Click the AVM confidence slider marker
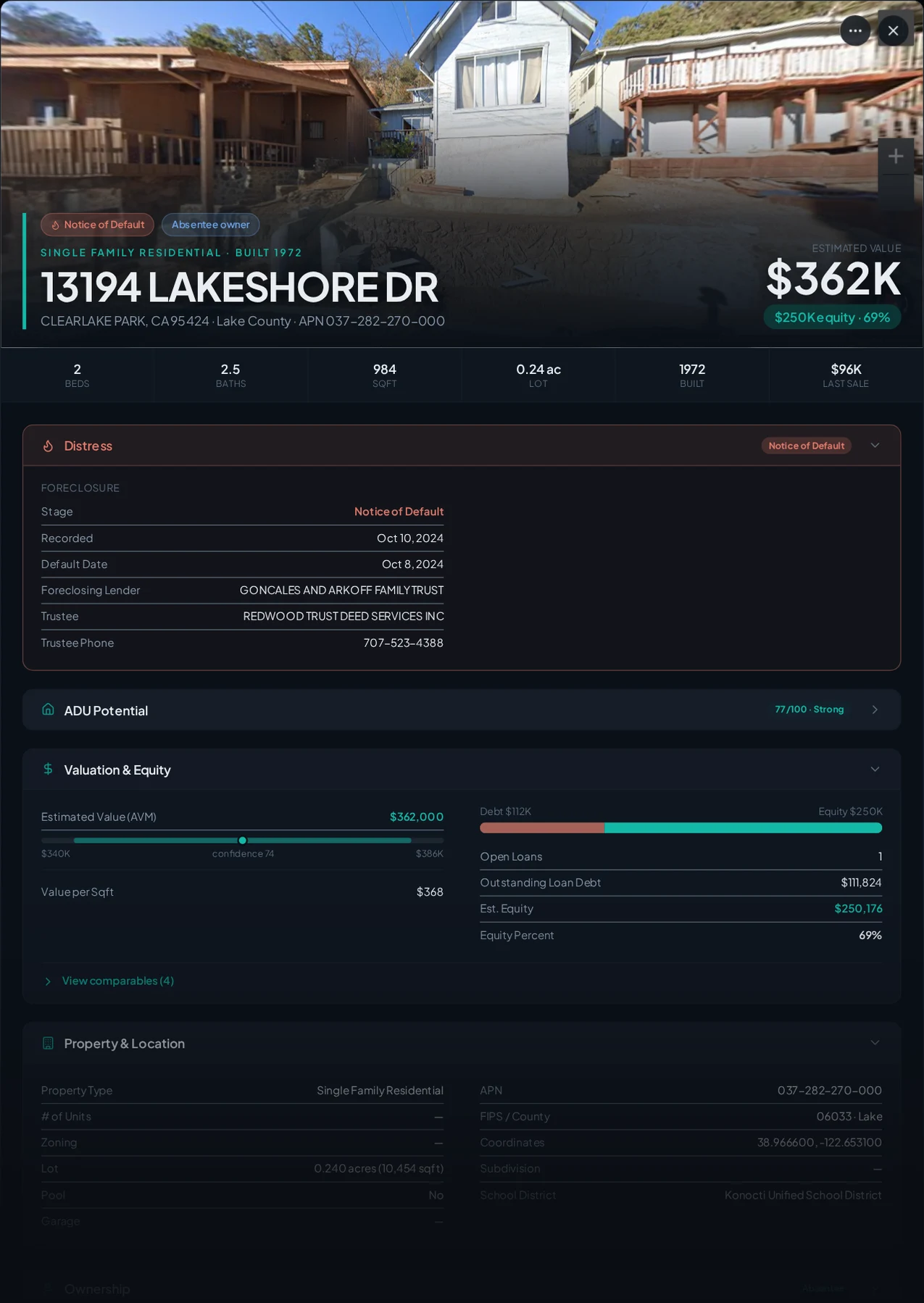Viewport: 924px width, 1303px height. coord(243,841)
